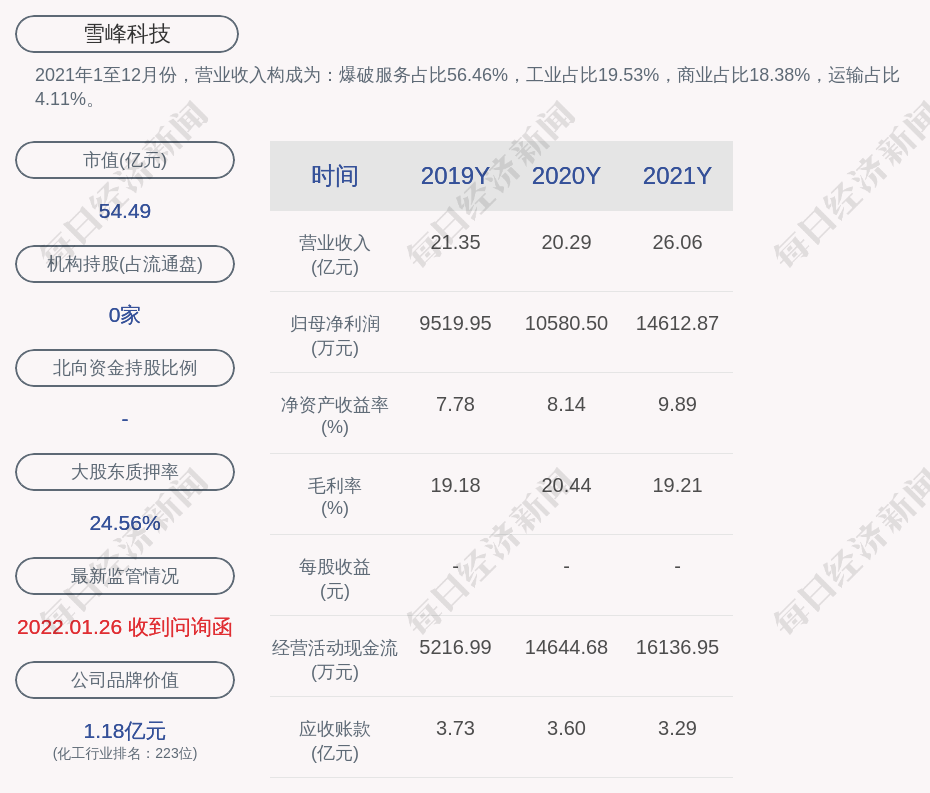The width and height of the screenshot is (930, 793).
Task: Select gross margin value 19.21
Action: (677, 486)
